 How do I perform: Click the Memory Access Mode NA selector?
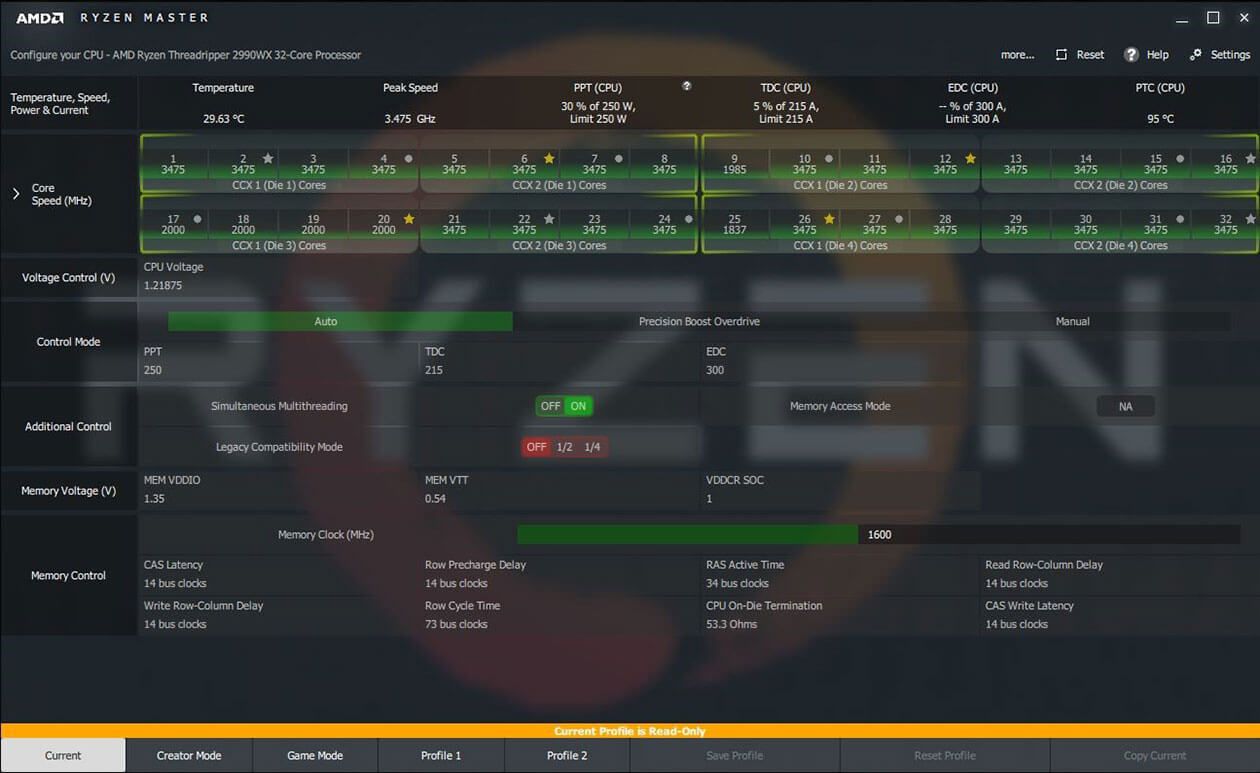click(1126, 406)
